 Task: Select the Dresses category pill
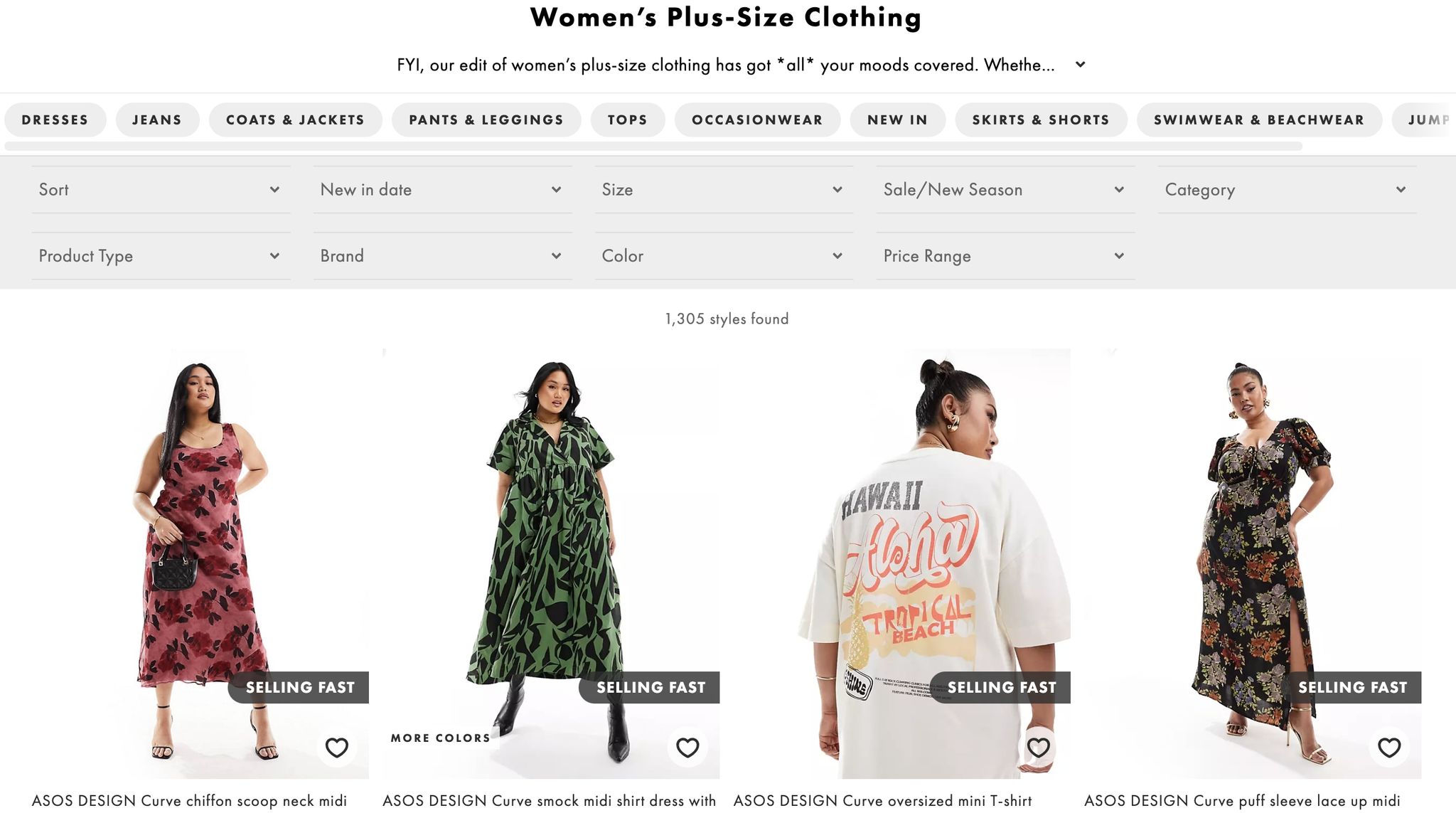[x=55, y=120]
